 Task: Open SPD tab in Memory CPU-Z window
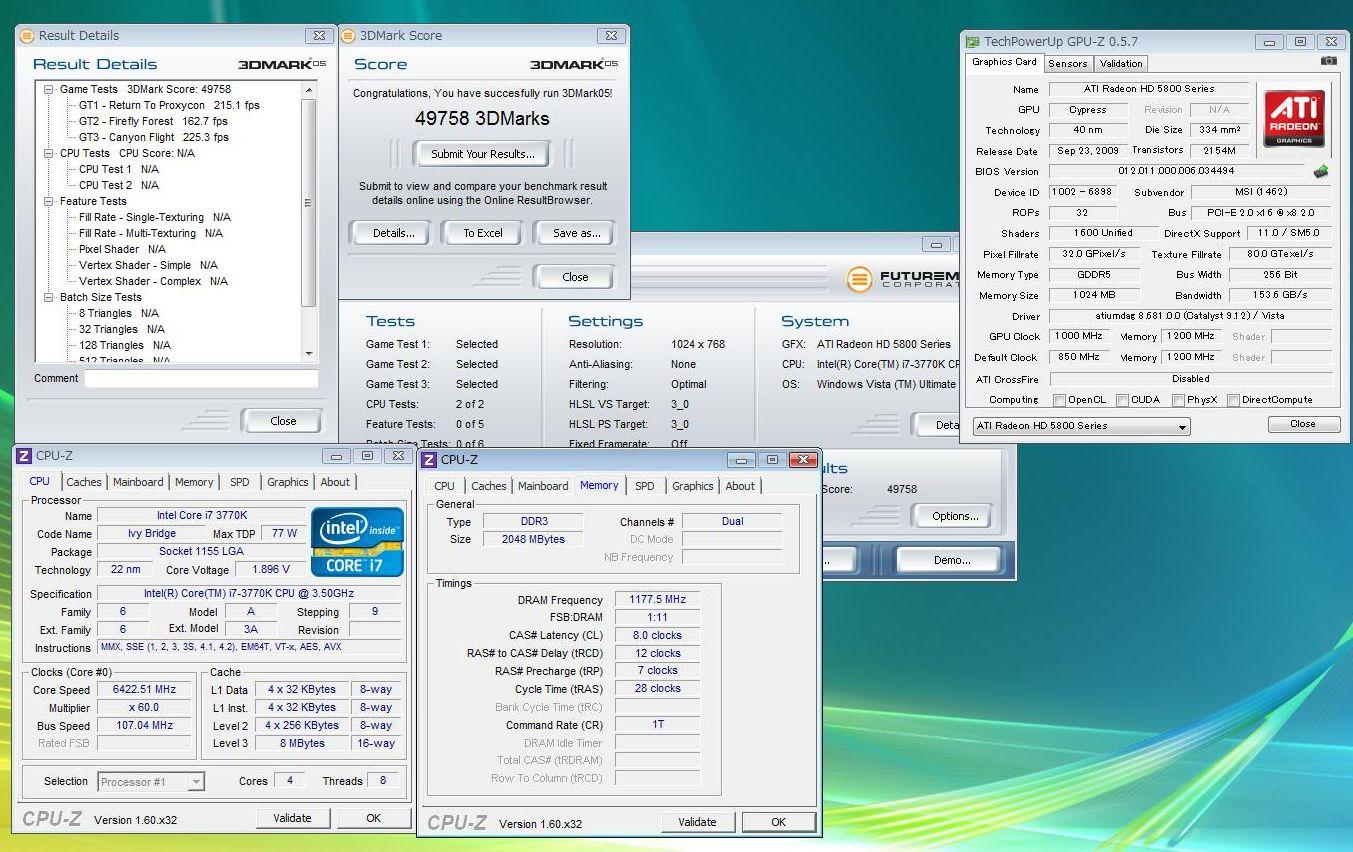point(645,486)
